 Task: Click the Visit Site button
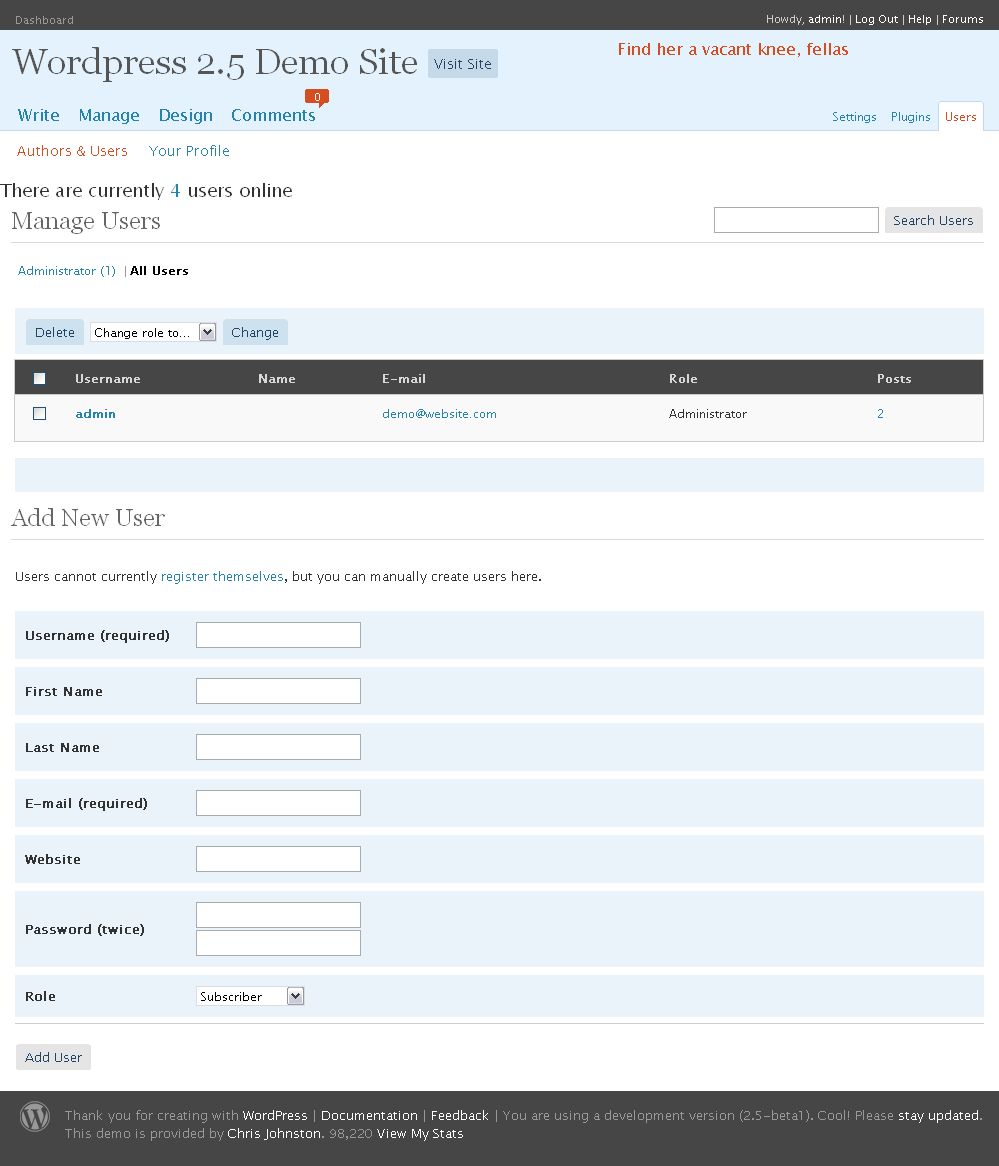coord(463,64)
